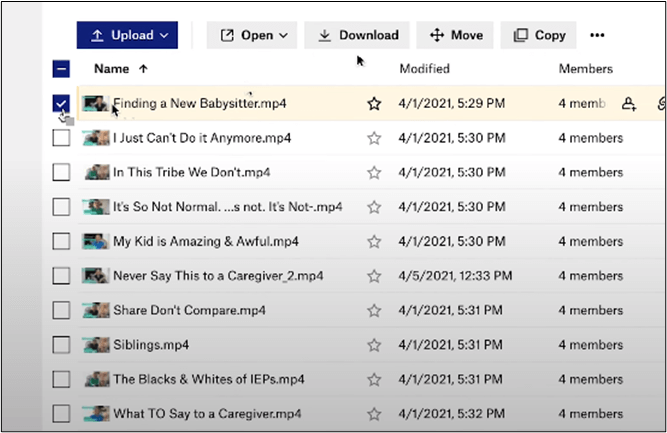
Task: Open the What TO Say to a Caregiver.mp4 thumbnail
Action: tap(95, 413)
